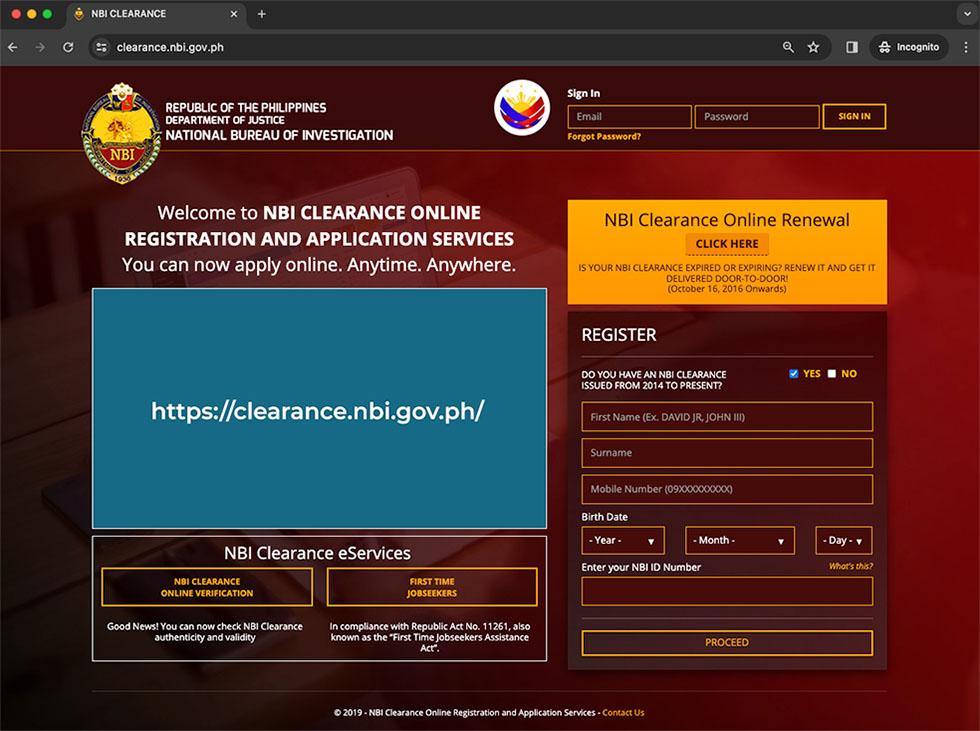Click the zoom magnifier icon in address bar
Screen dimensions: 980x731
pyautogui.click(x=788, y=47)
